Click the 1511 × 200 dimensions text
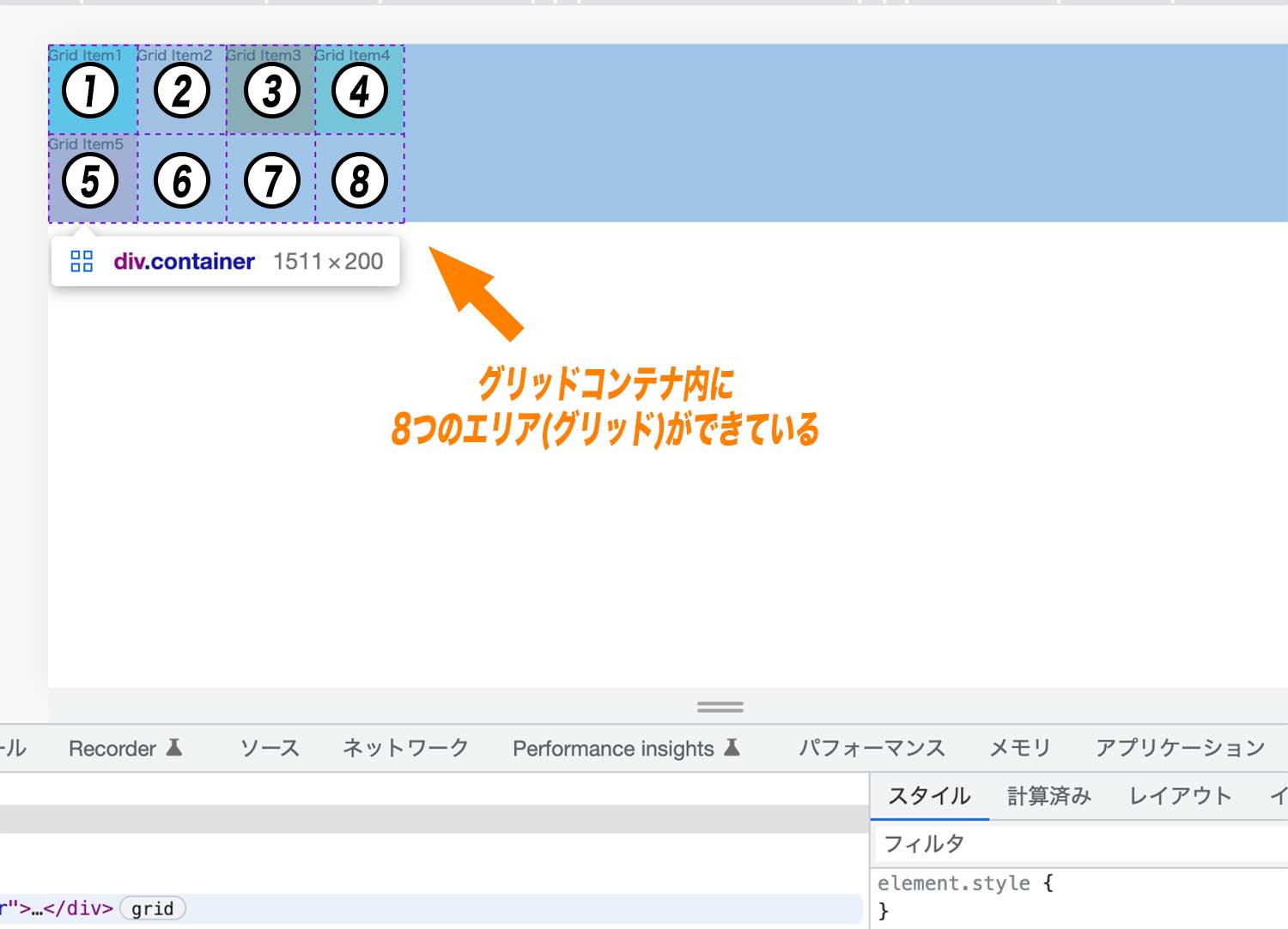Viewport: 1288px width, 929px height. point(328,261)
